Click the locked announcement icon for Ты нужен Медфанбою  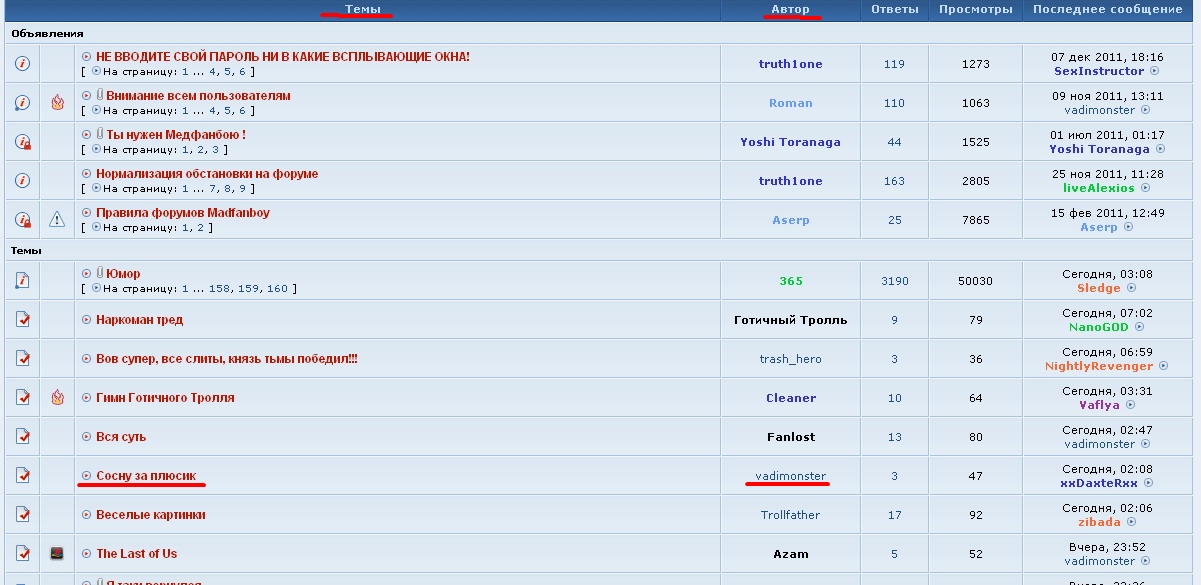point(22,142)
